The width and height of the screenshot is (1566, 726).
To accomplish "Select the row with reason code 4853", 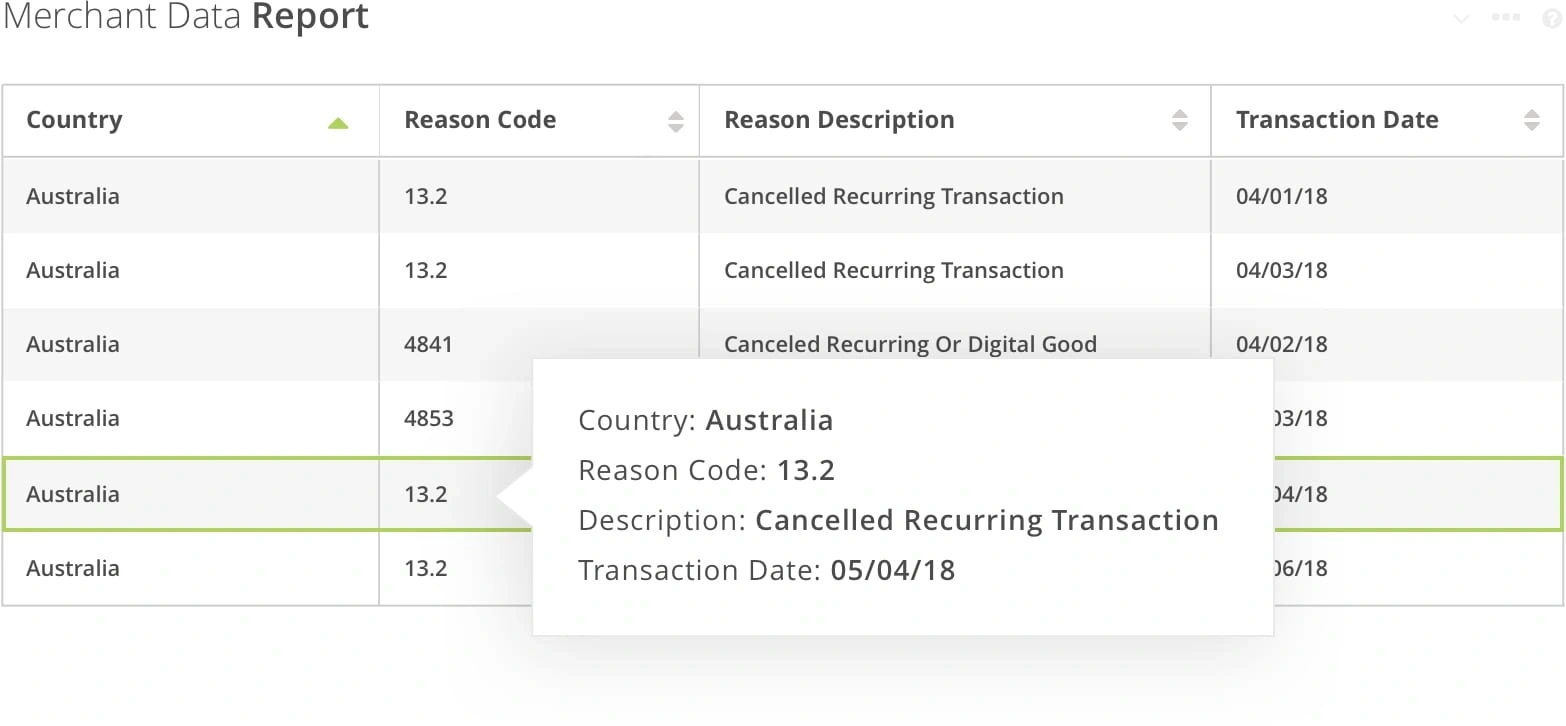I will (428, 418).
